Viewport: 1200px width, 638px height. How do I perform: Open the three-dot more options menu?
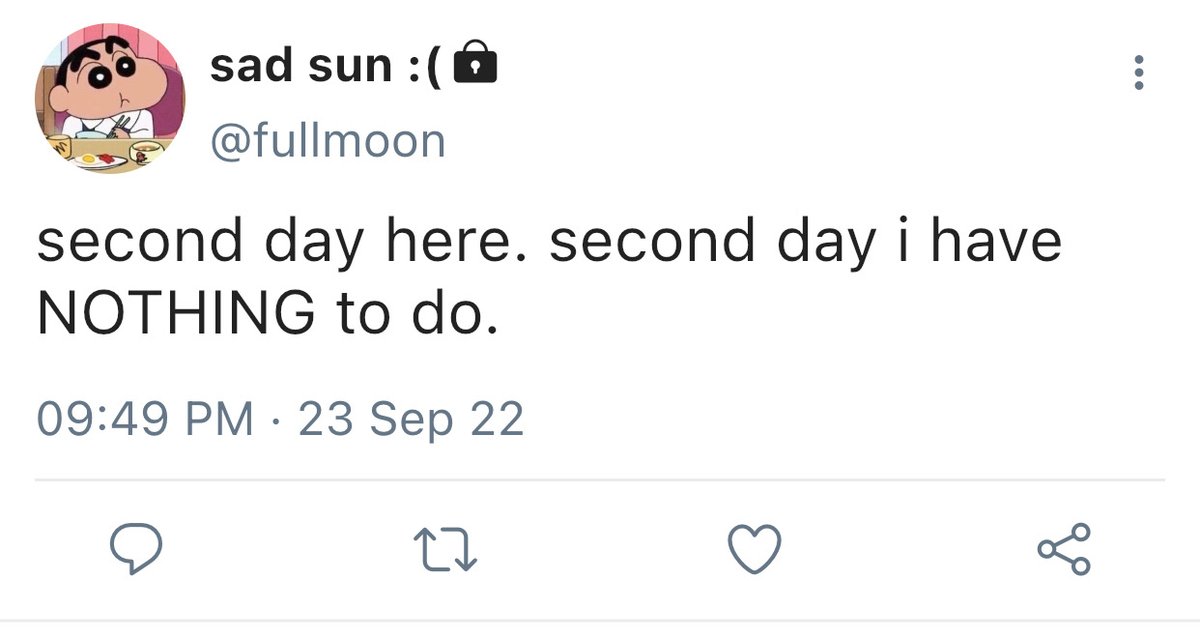(1137, 73)
